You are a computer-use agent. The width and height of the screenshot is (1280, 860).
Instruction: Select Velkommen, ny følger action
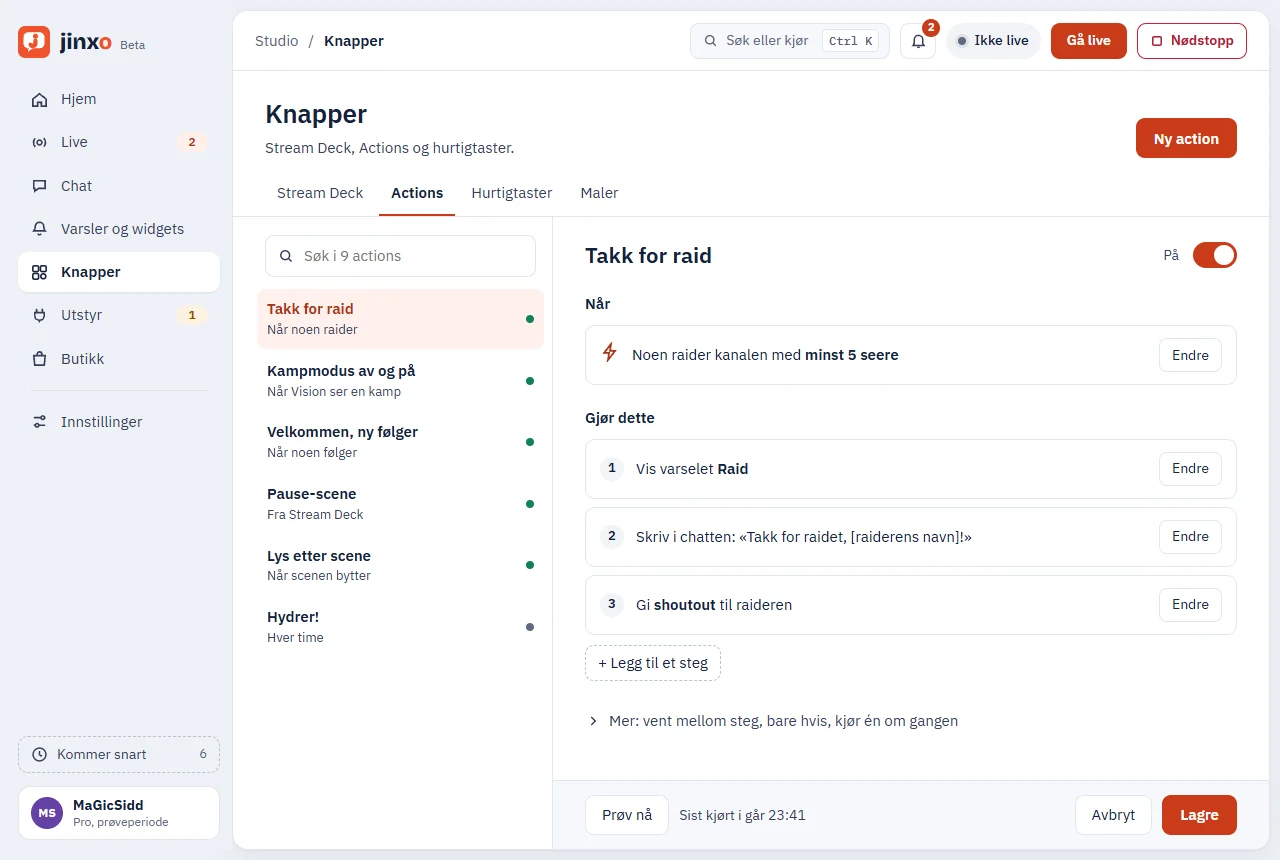[x=400, y=442]
